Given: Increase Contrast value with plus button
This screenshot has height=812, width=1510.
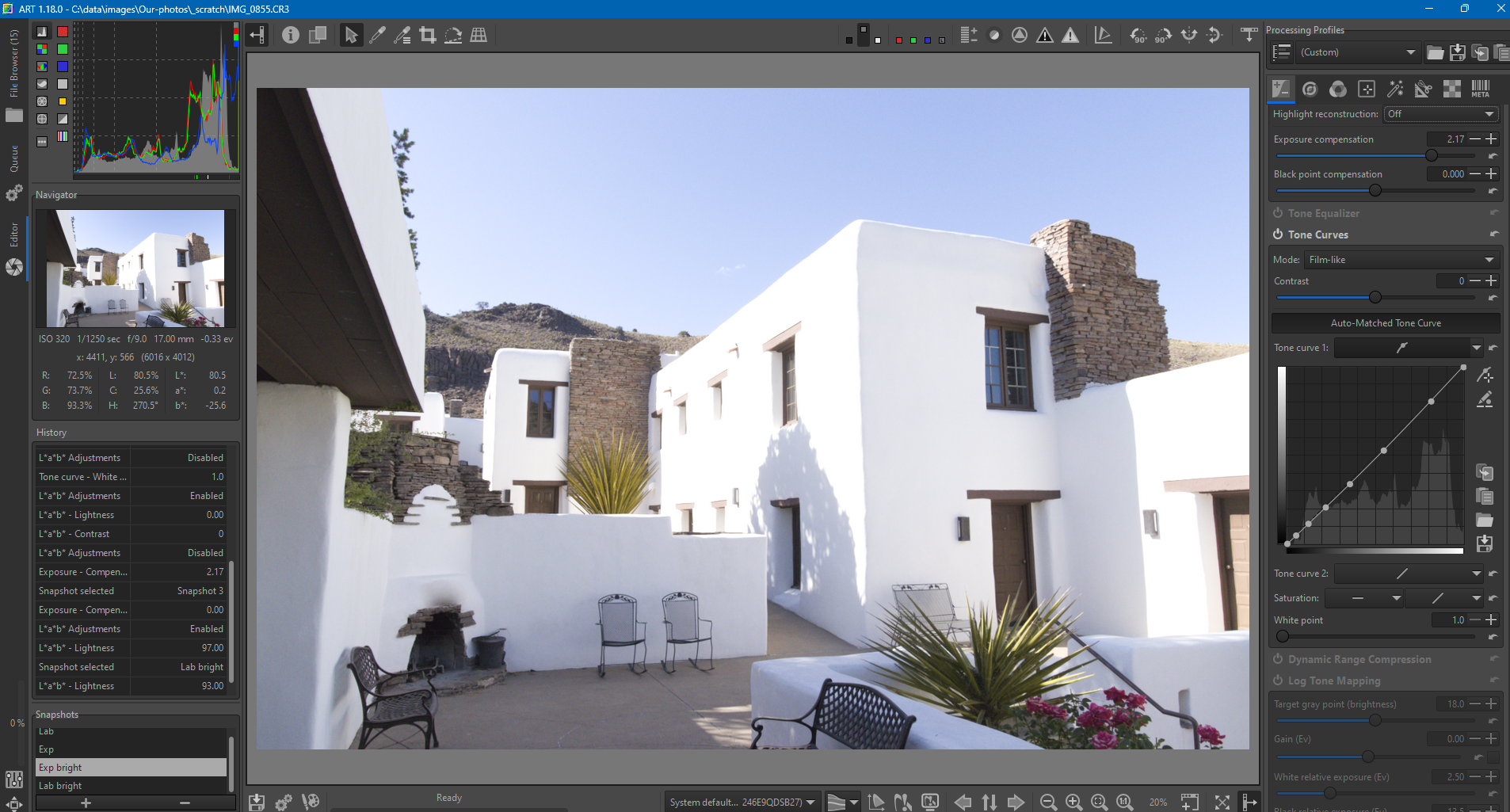Looking at the screenshot, I should point(1491,280).
